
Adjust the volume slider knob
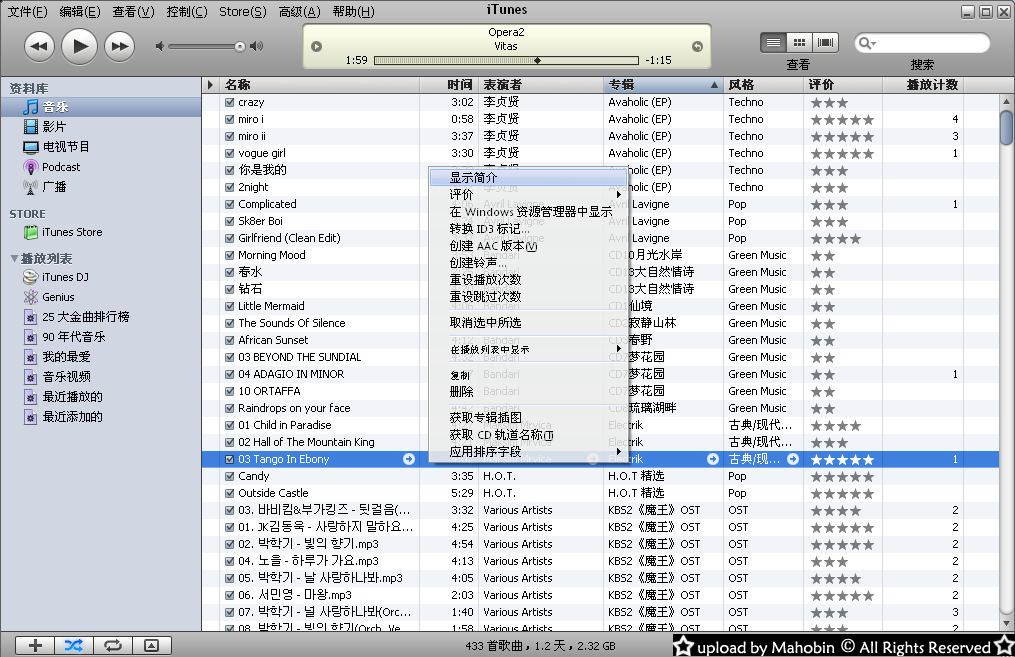coord(240,46)
